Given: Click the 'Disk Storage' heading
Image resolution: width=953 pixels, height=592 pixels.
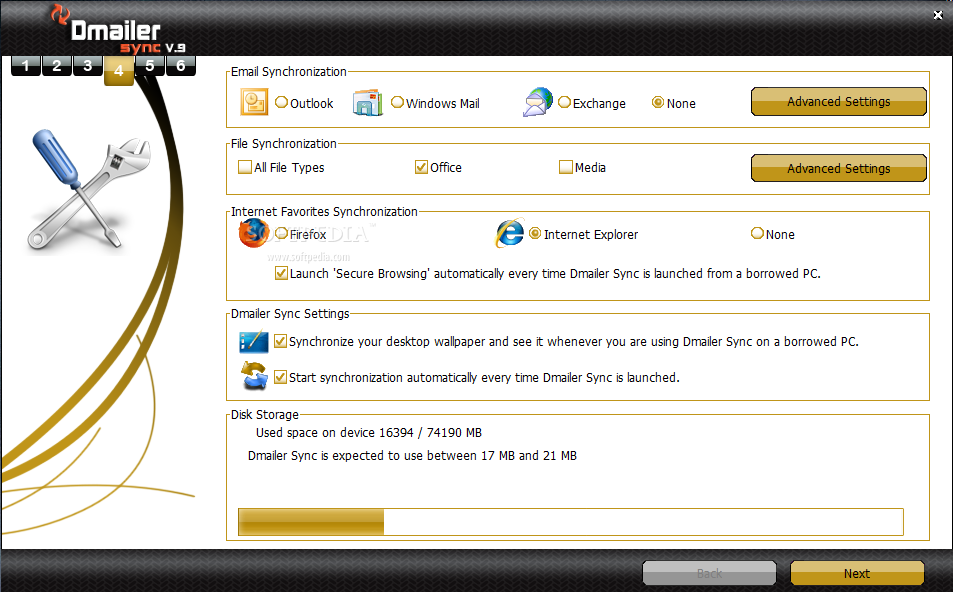Looking at the screenshot, I should 264,415.
